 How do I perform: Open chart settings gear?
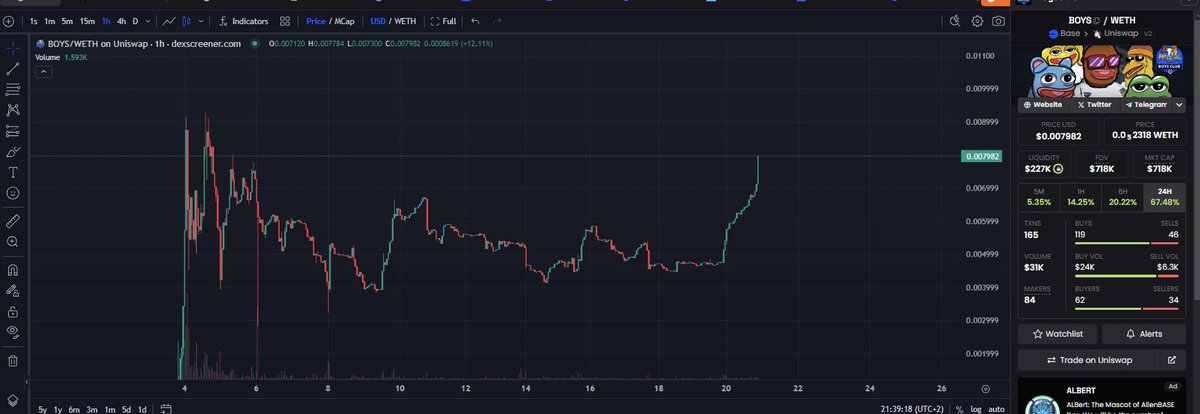[x=976, y=20]
